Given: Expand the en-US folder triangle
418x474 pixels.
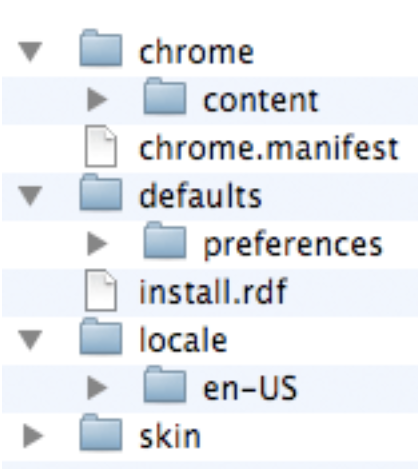Looking at the screenshot, I should pyautogui.click(x=97, y=388).
